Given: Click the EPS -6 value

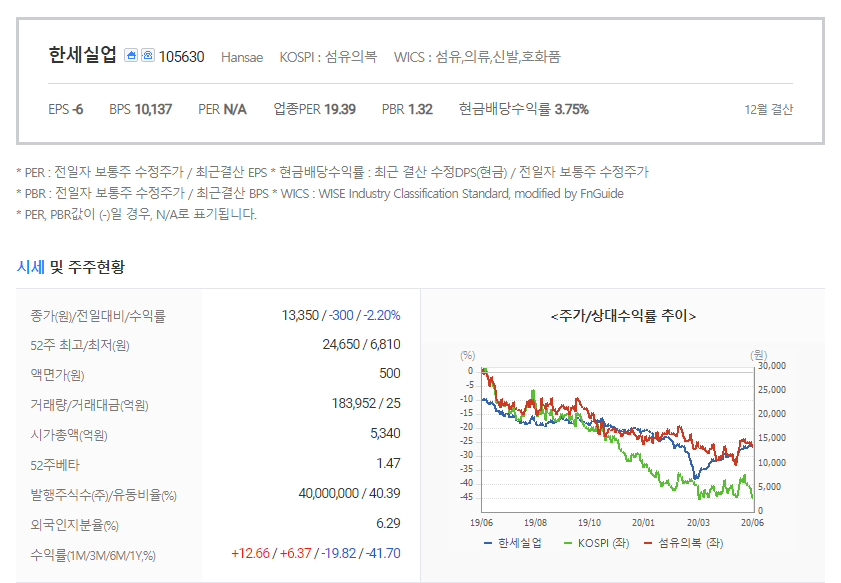Looking at the screenshot, I should coord(65,109).
